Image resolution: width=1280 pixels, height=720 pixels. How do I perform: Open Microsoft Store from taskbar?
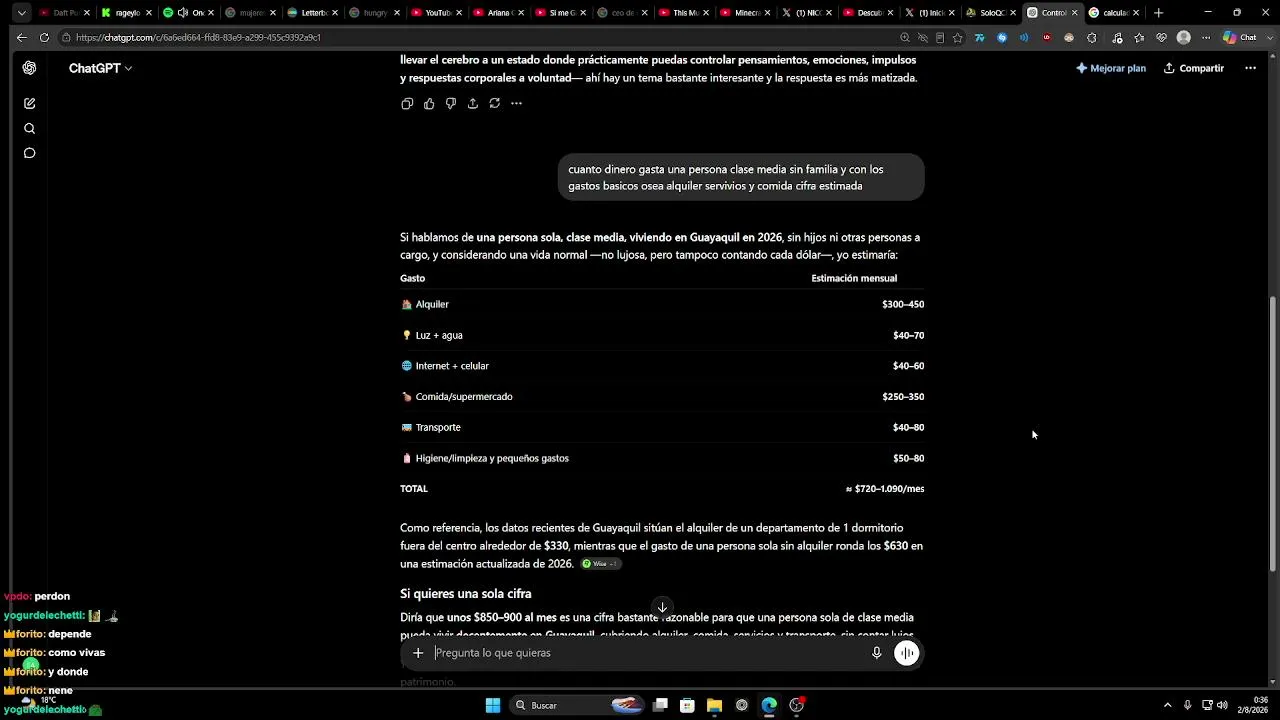coord(687,705)
